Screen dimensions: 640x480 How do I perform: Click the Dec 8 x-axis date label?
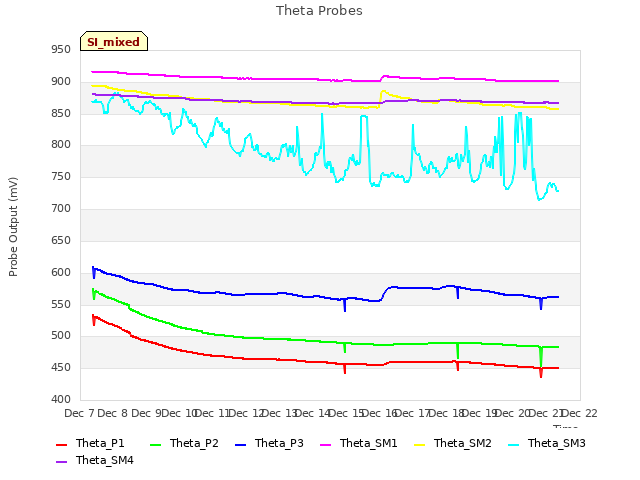pyautogui.click(x=113, y=413)
